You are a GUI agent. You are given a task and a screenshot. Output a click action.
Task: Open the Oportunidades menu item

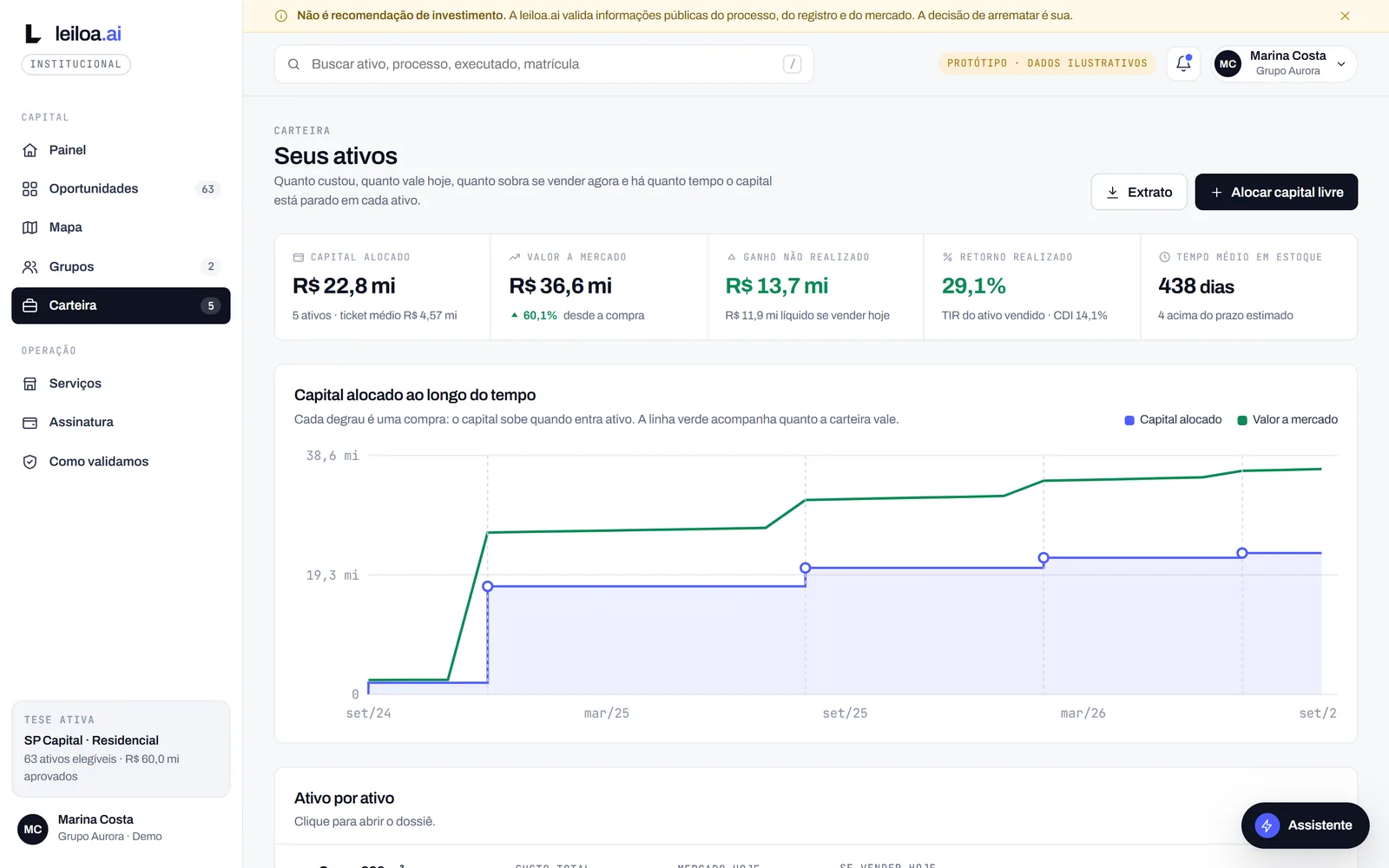pos(121,189)
